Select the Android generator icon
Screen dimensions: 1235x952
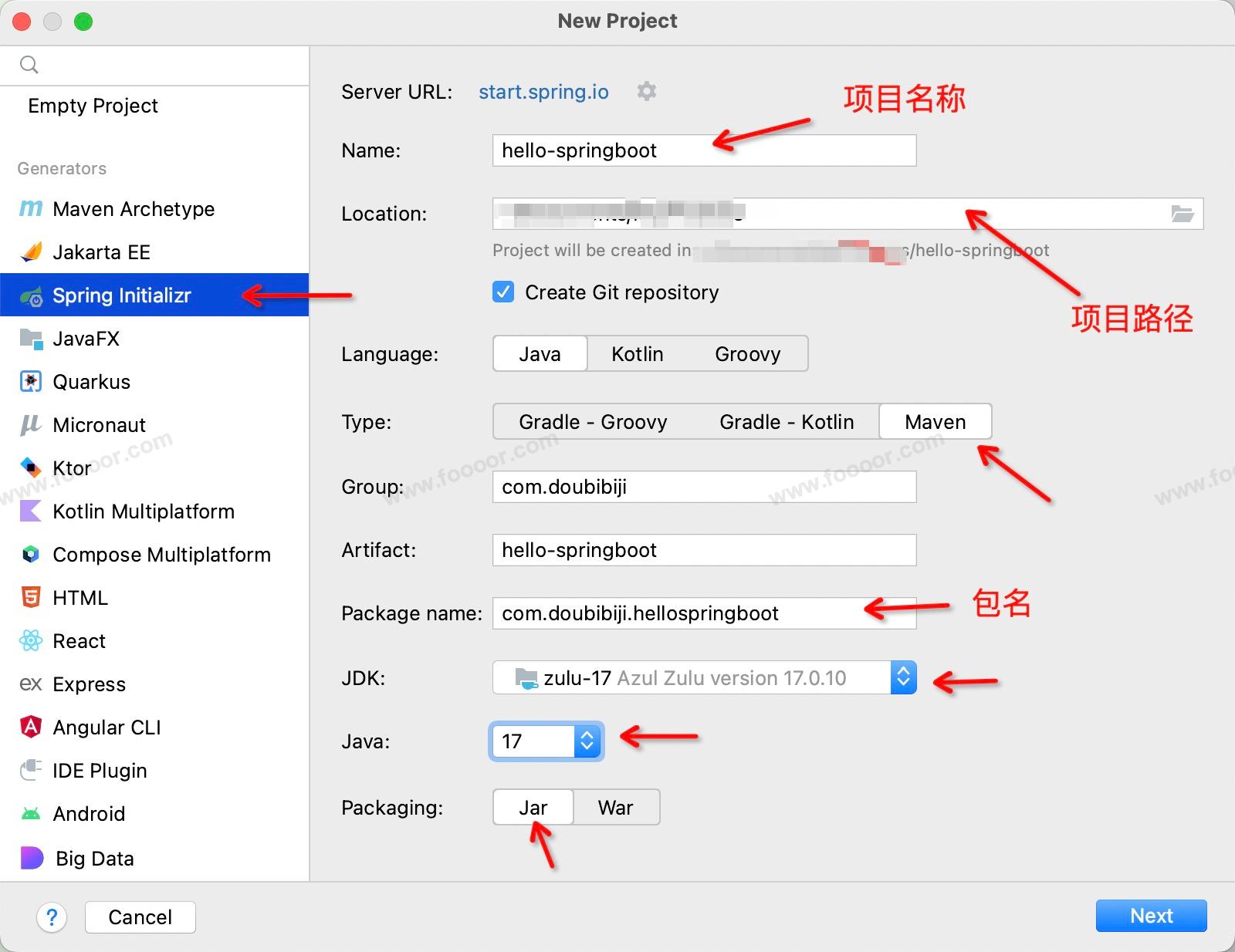click(30, 814)
